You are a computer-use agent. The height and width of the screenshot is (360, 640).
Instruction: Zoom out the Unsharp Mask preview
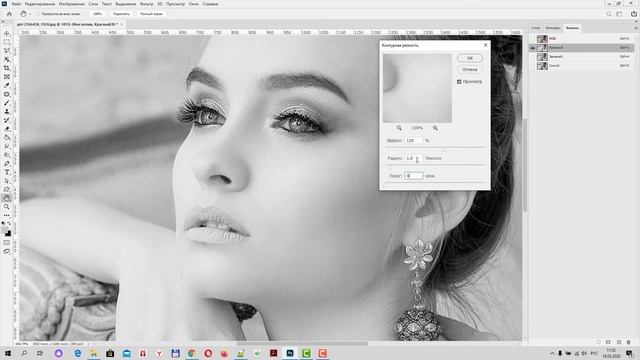click(399, 128)
